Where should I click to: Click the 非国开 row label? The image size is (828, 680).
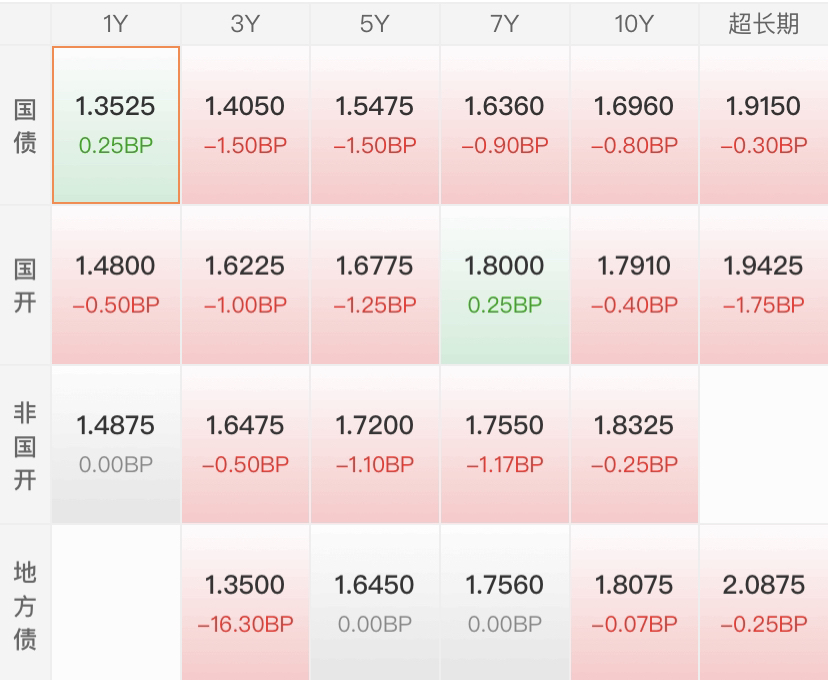point(25,445)
